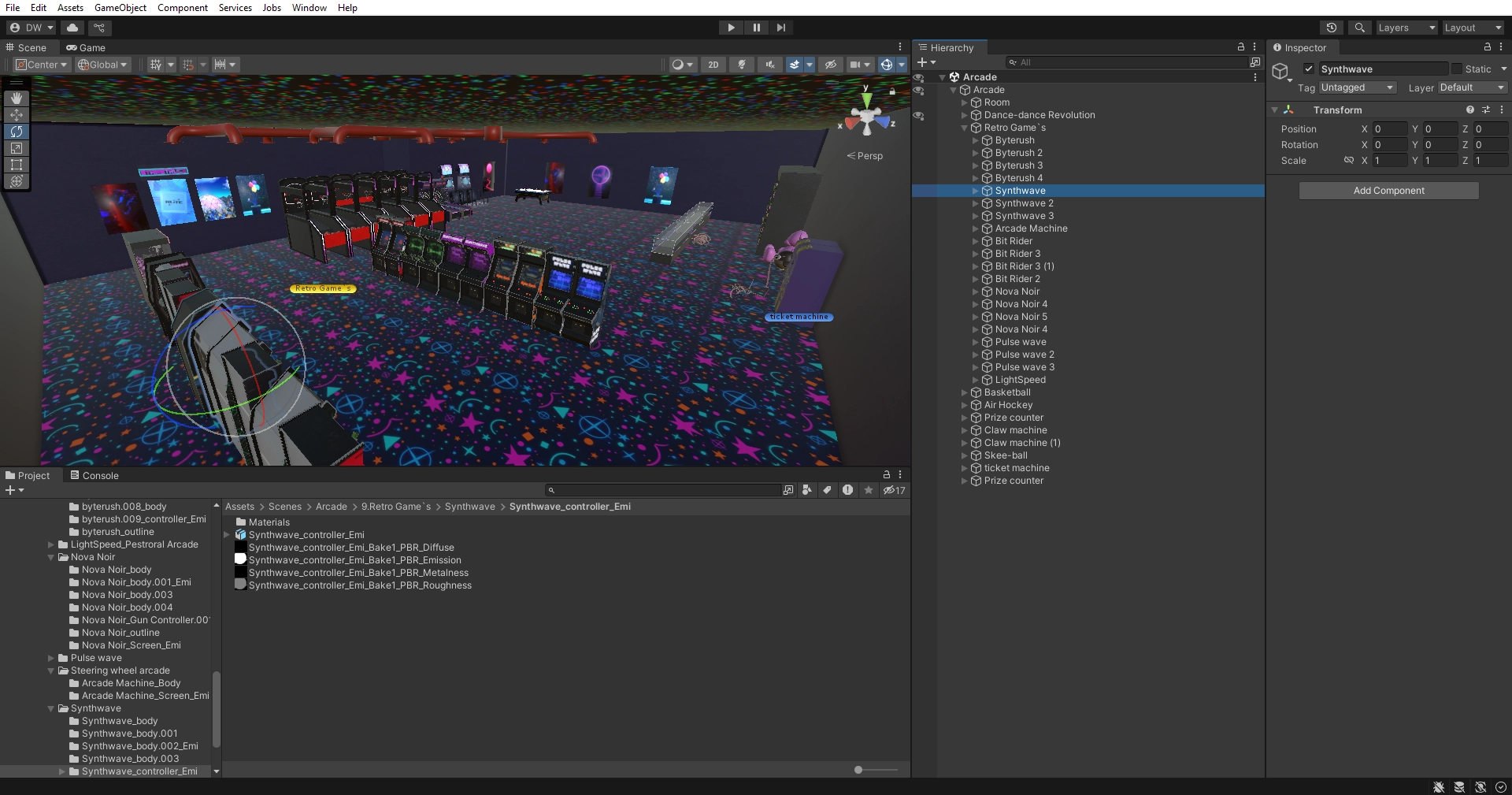Click the global search magnifier icon
Image resolution: width=1512 pixels, height=795 pixels.
coord(1360,28)
